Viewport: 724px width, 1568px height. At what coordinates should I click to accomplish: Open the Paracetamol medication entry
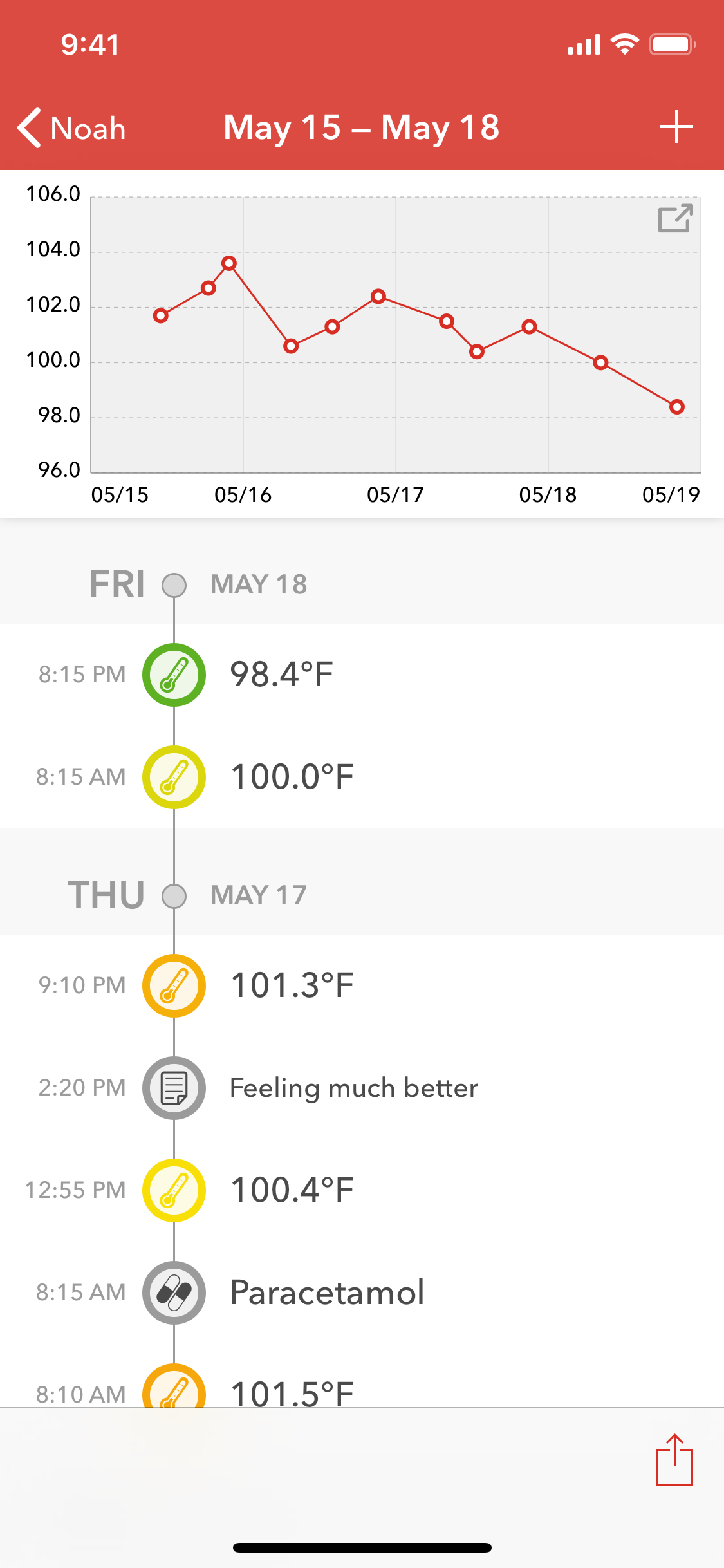(x=362, y=1293)
